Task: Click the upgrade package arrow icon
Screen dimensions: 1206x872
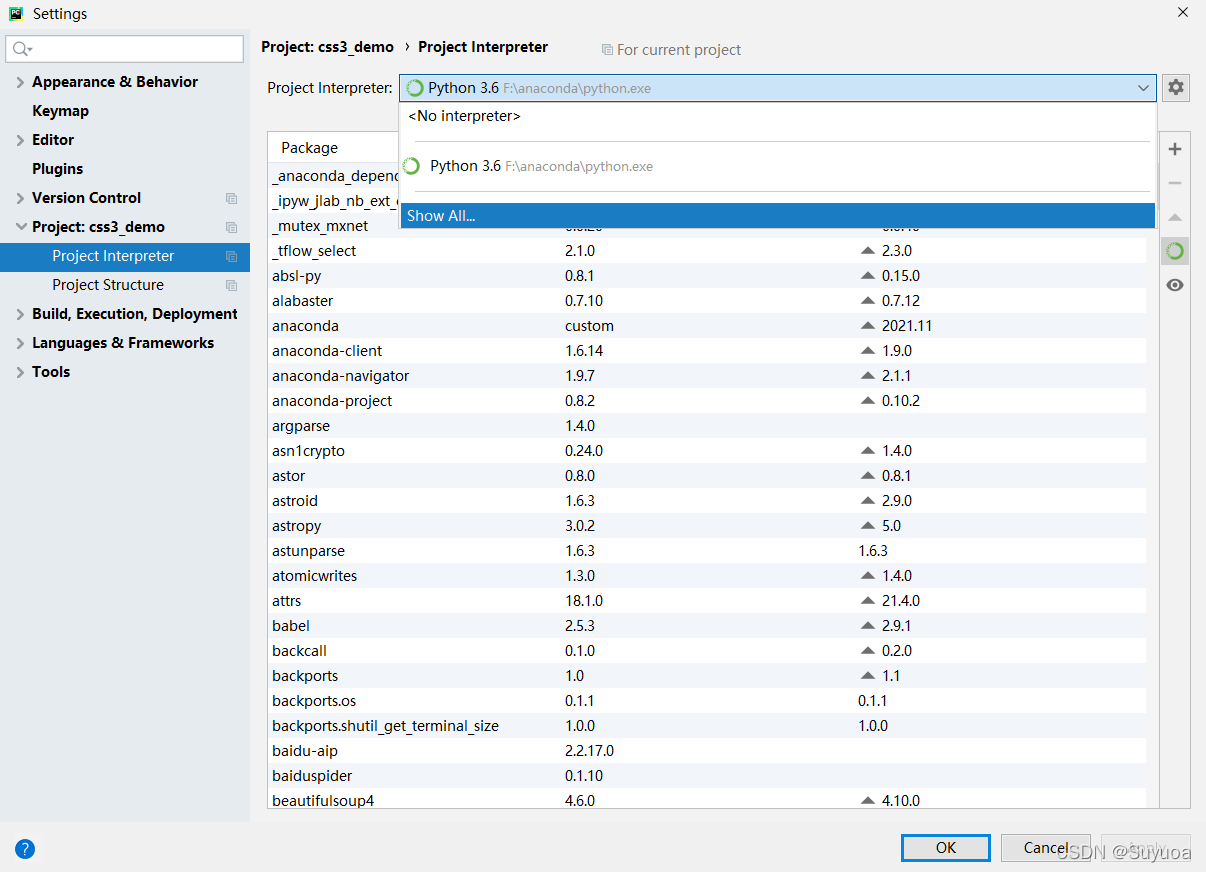Action: pos(1175,217)
